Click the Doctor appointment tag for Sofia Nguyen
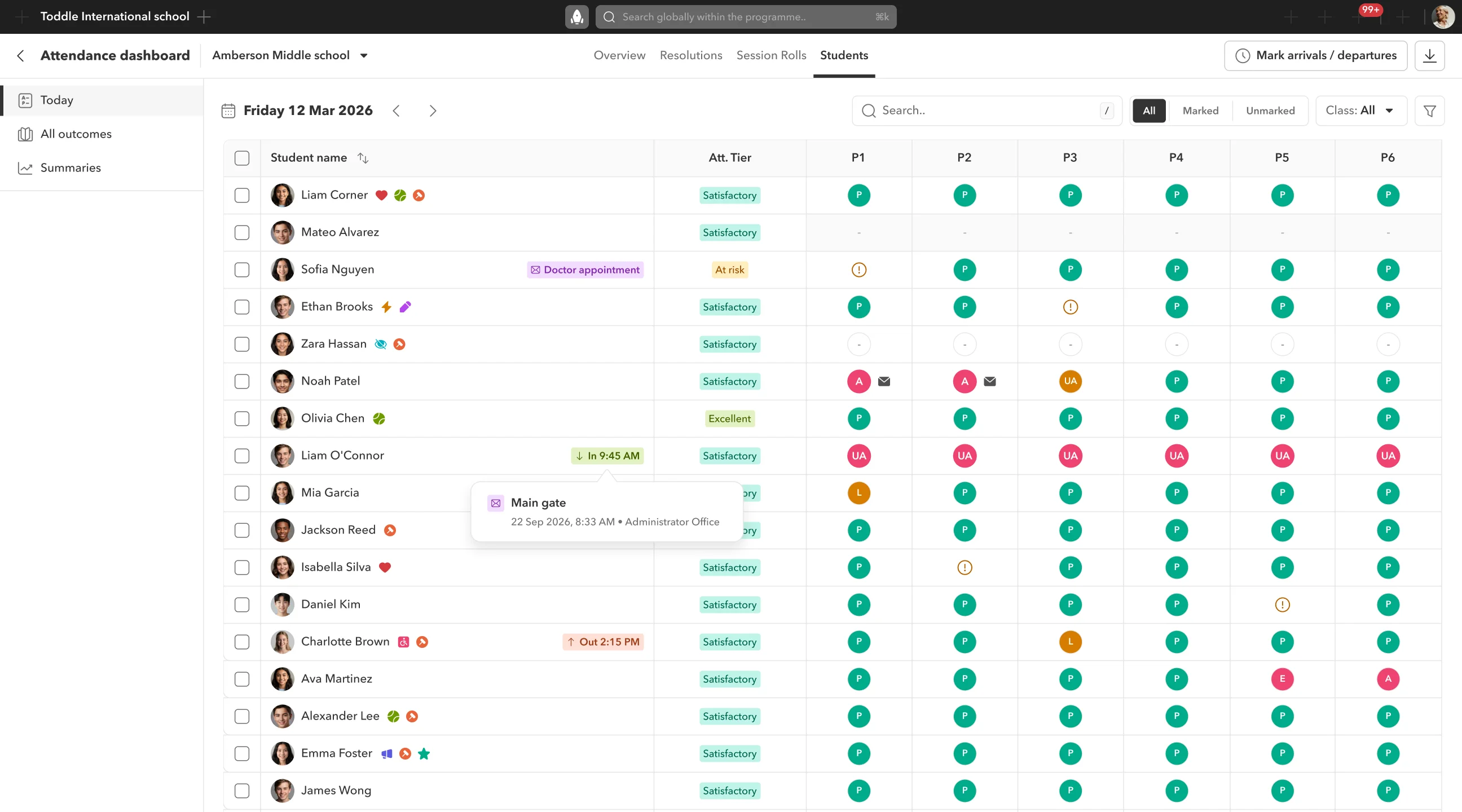This screenshot has height=812, width=1462. click(585, 270)
